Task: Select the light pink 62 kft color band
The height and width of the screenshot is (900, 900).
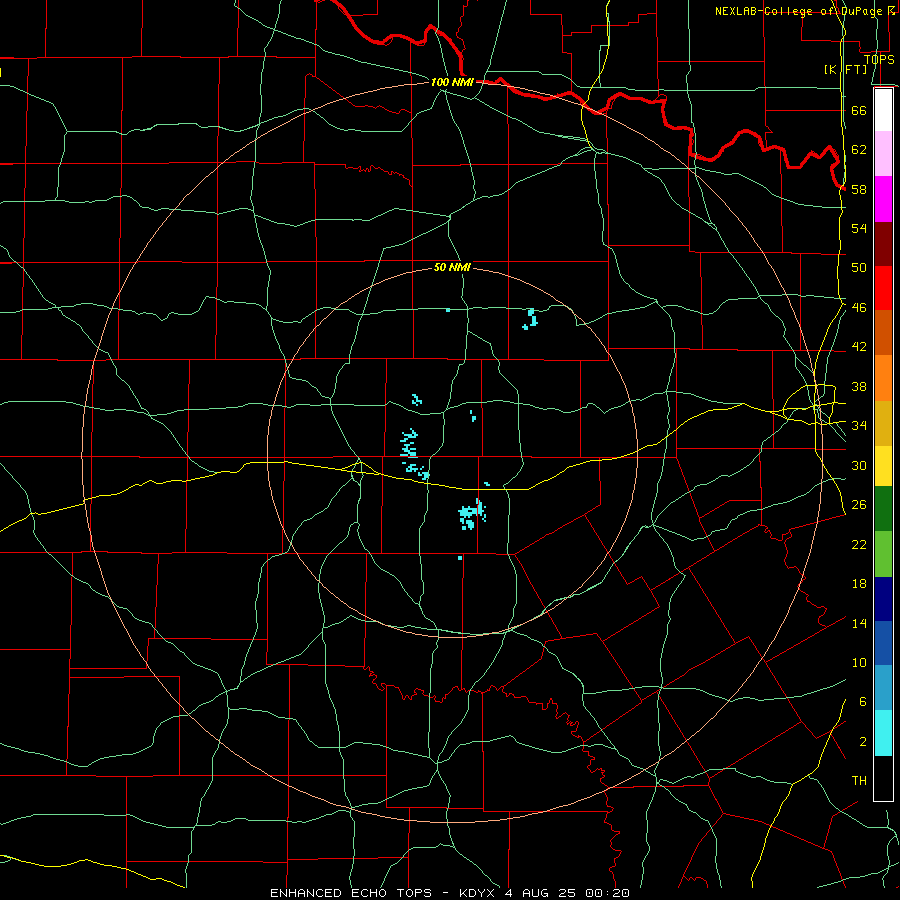Action: point(883,154)
